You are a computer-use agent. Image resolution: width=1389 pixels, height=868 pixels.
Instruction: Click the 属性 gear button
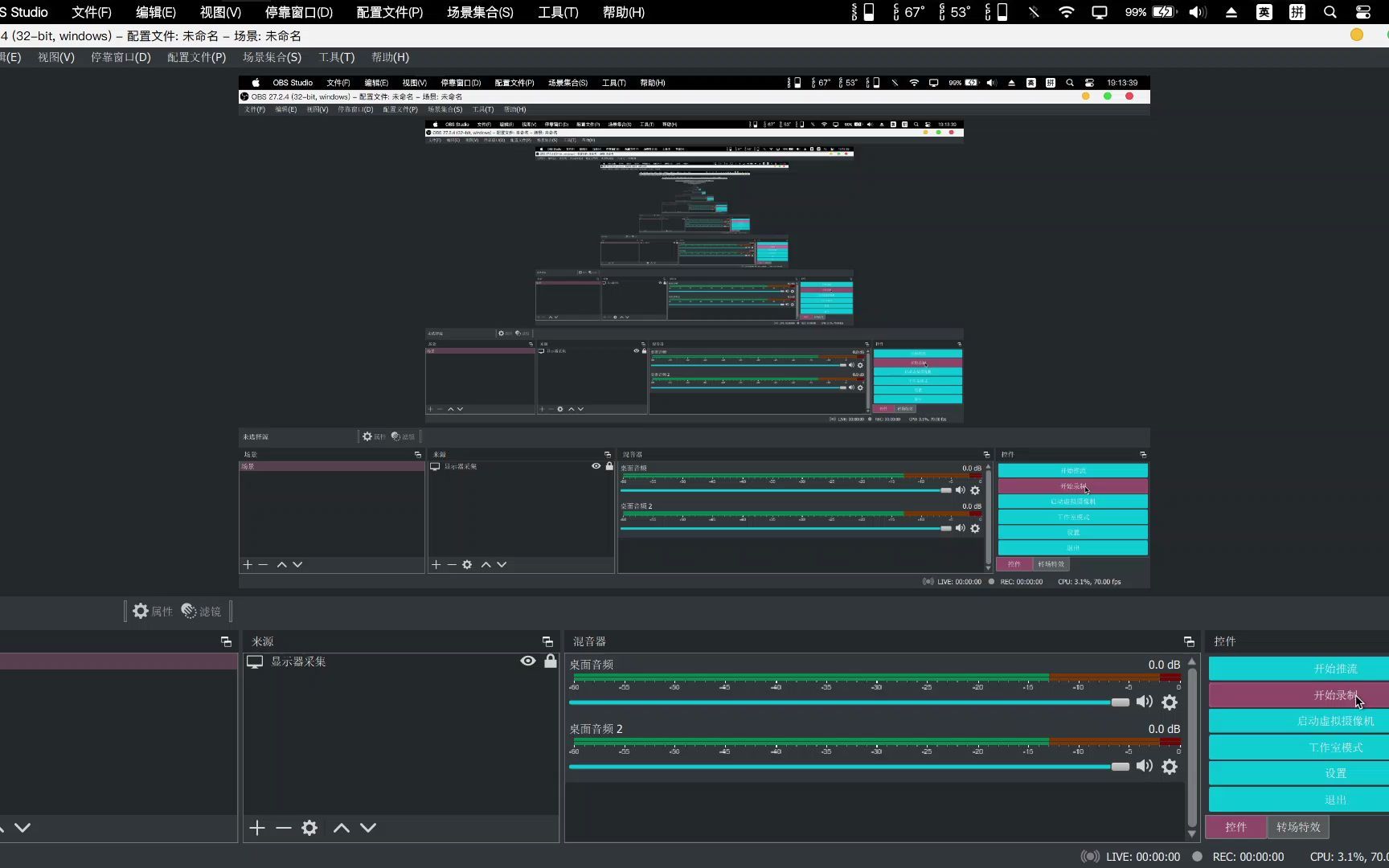tap(153, 612)
